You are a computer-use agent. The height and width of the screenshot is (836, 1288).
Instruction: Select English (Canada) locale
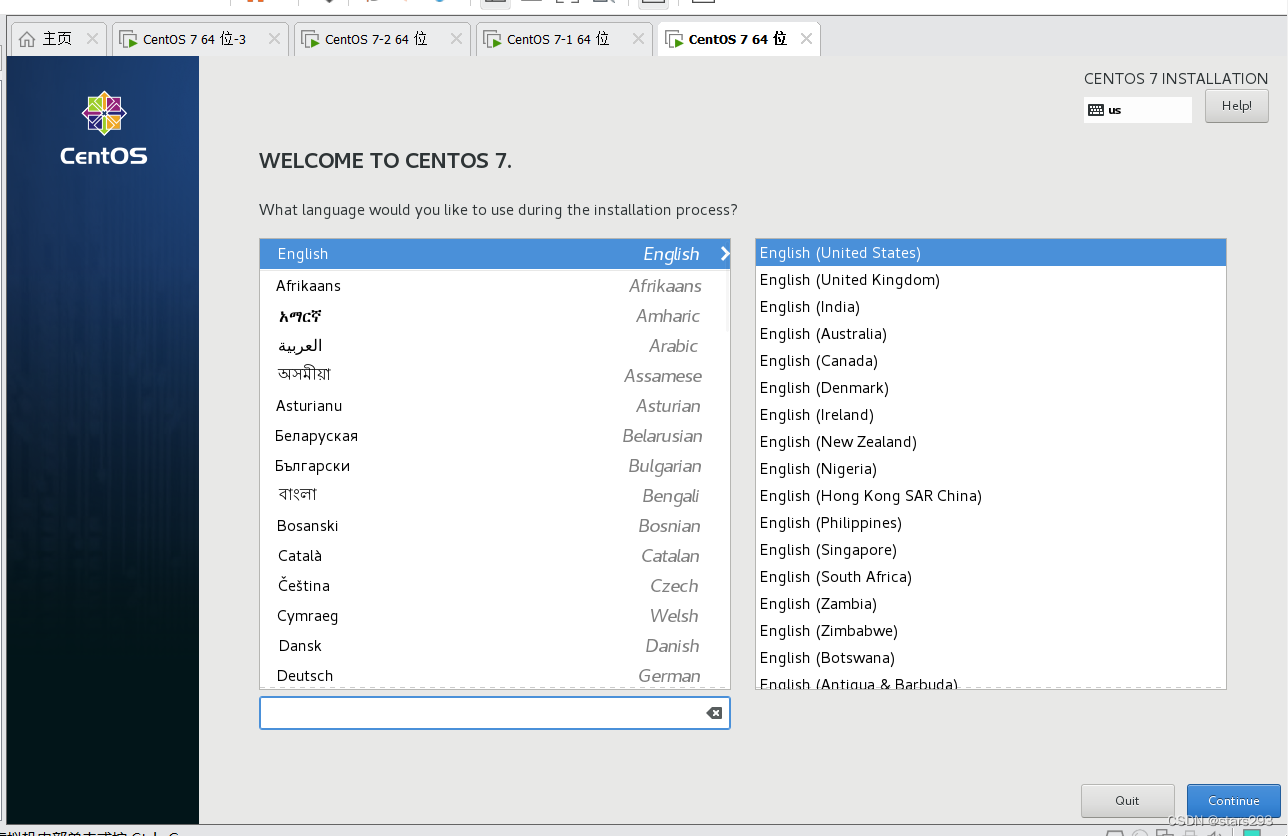tap(990, 361)
